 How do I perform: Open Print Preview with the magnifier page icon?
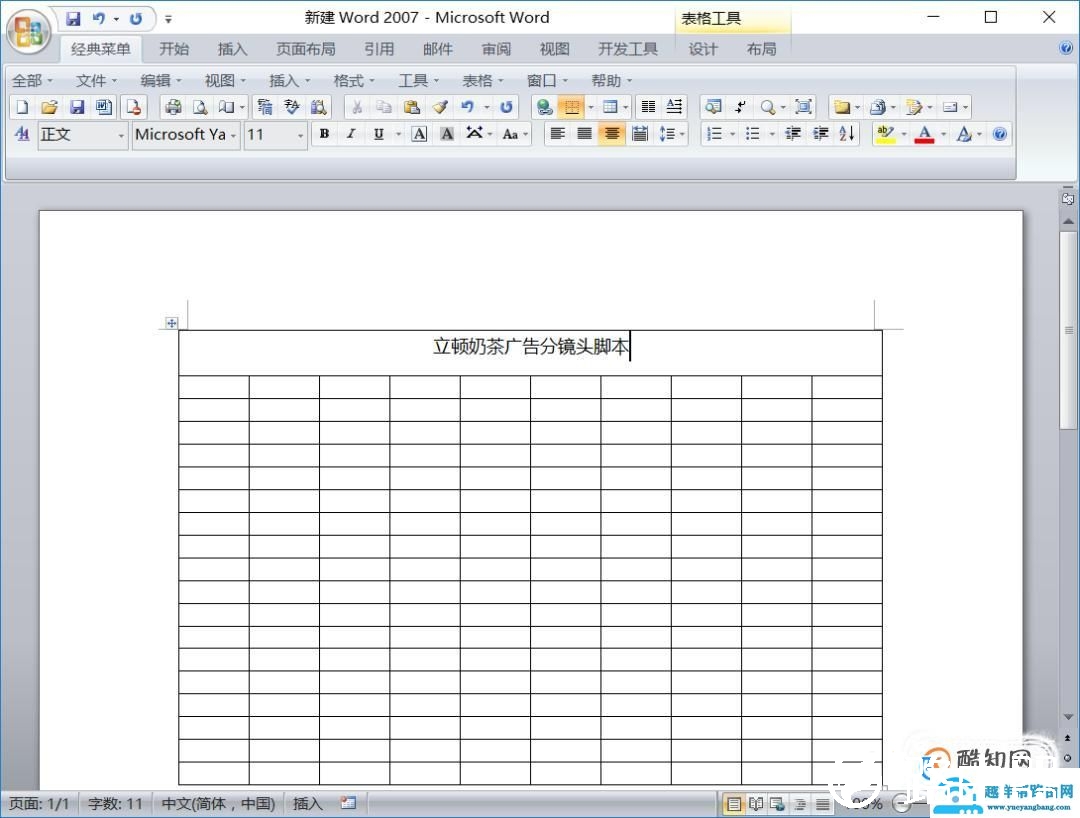(200, 107)
